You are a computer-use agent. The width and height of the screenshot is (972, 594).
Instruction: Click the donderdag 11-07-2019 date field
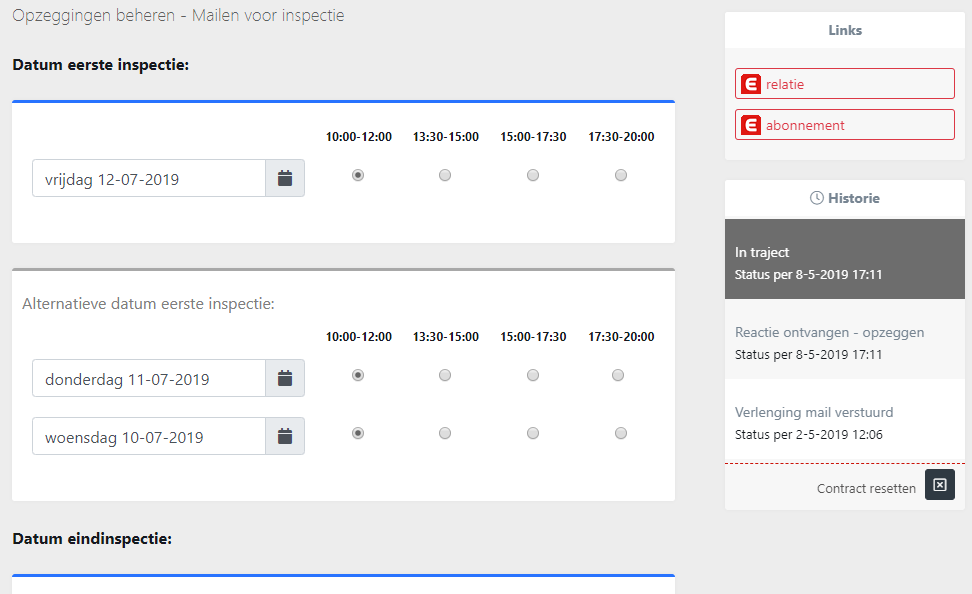[149, 378]
